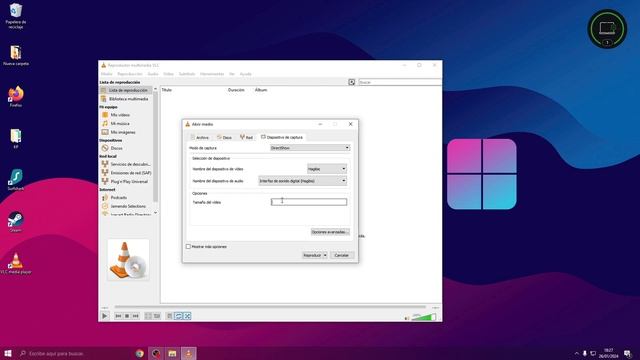Click the VLC cone album art thumbnail
640x360 pixels.
pos(128,260)
